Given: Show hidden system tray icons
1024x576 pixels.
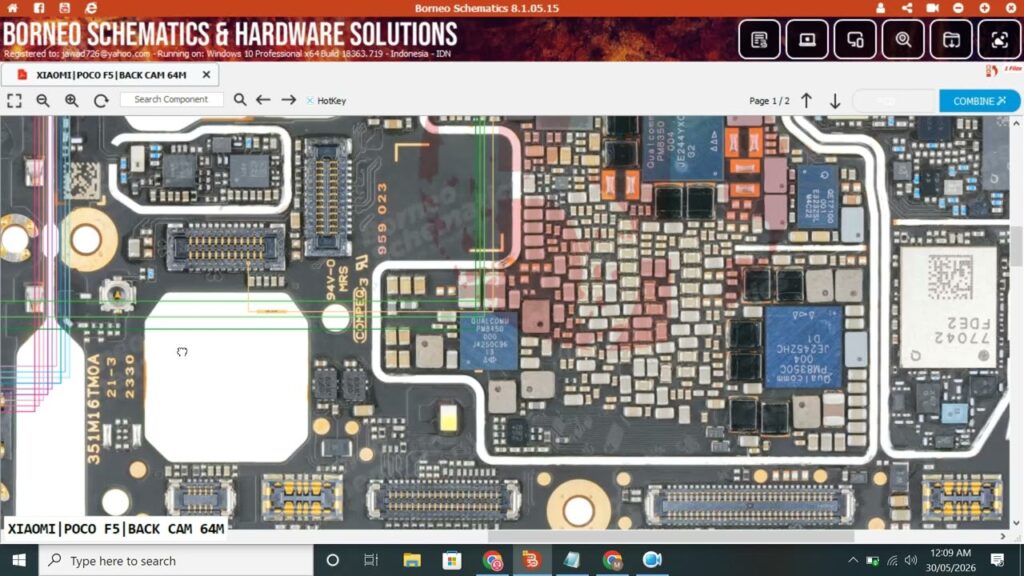Looking at the screenshot, I should 853,560.
